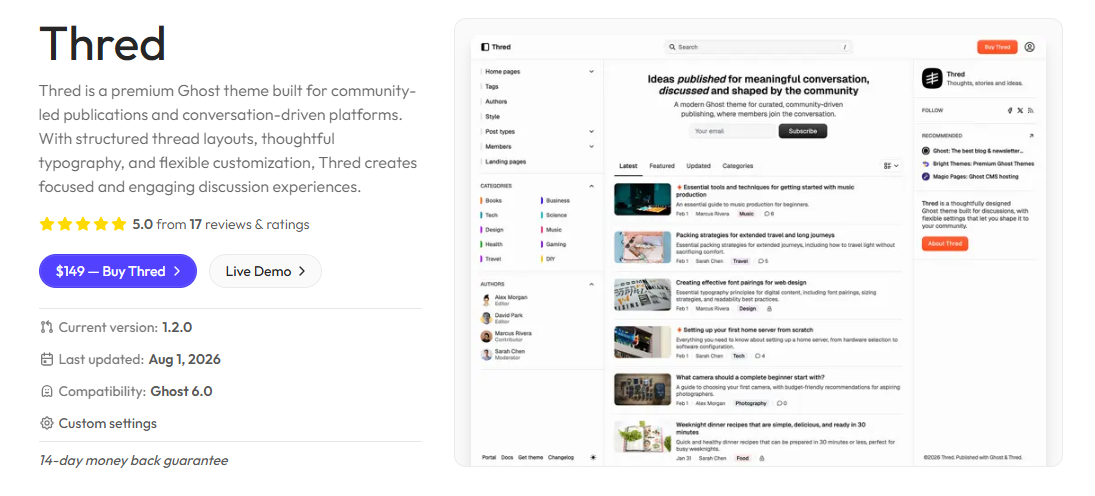Image resolution: width=1095 pixels, height=496 pixels.
Task: Click the Subscribe button
Action: pos(802,131)
